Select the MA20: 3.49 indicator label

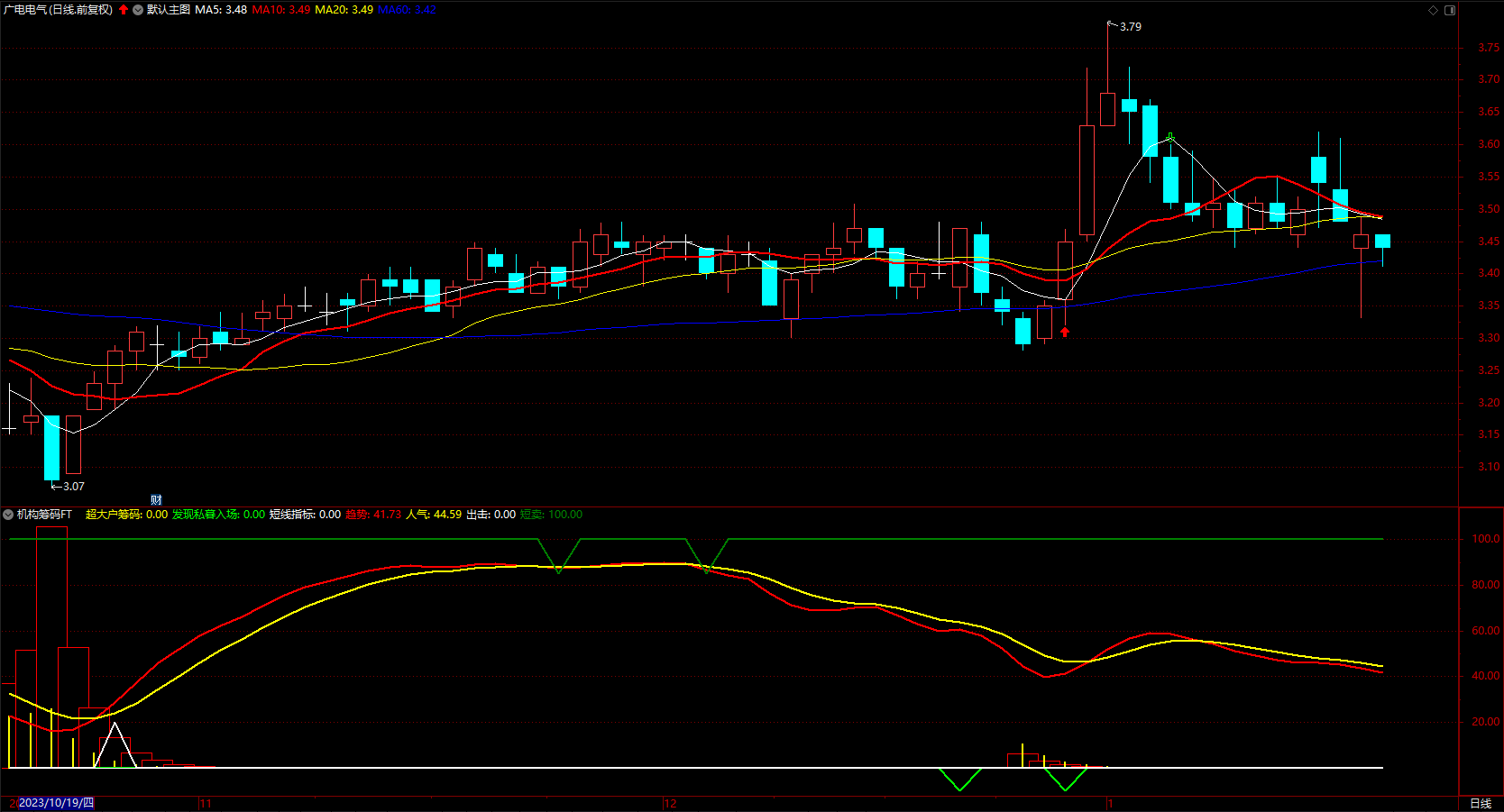point(344,10)
